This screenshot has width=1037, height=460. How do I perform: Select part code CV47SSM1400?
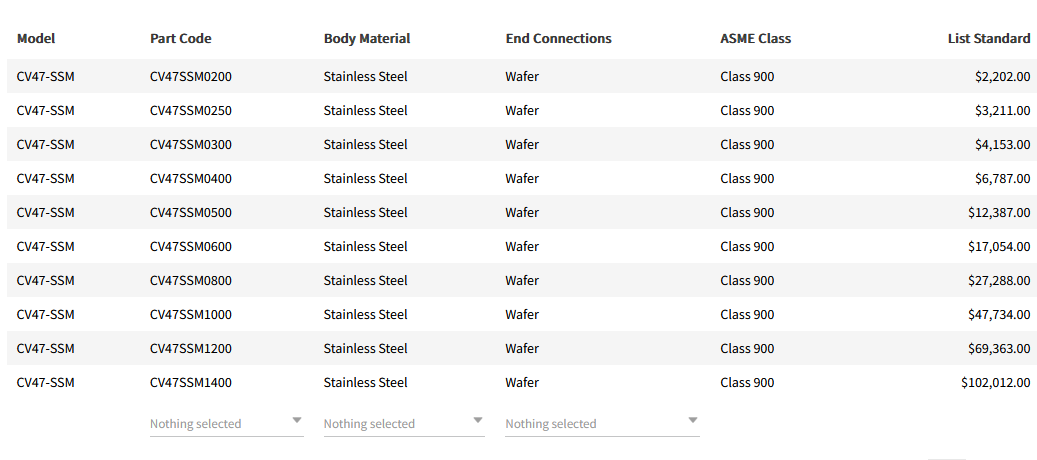click(x=191, y=383)
